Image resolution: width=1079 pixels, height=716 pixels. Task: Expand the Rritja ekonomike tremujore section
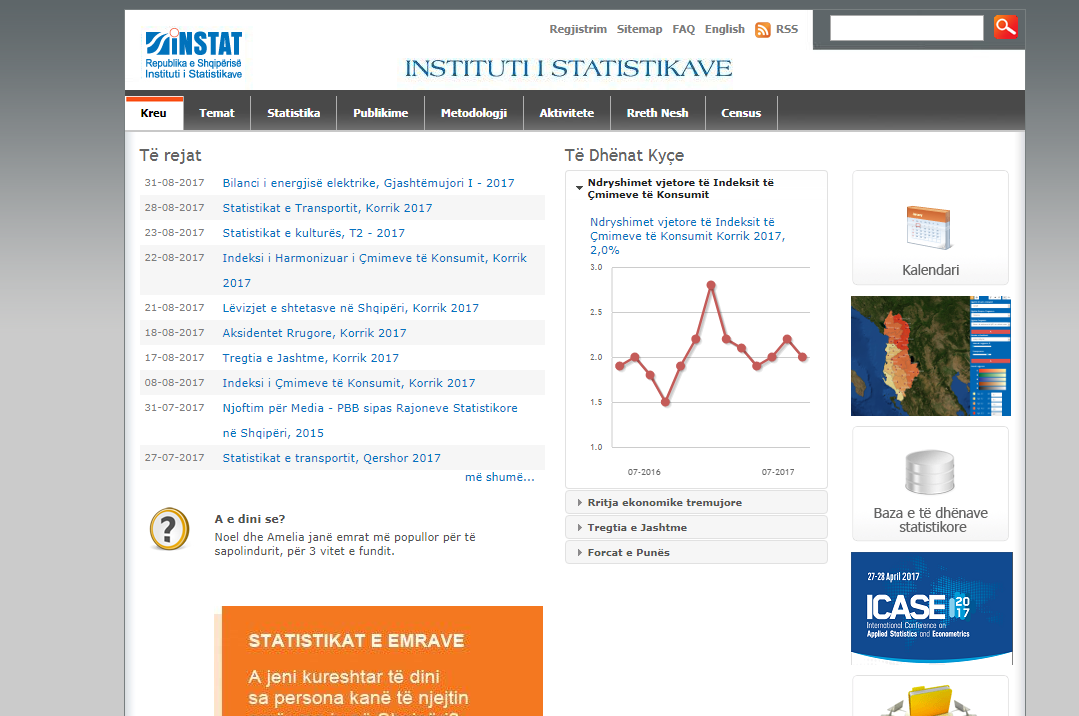(x=696, y=503)
